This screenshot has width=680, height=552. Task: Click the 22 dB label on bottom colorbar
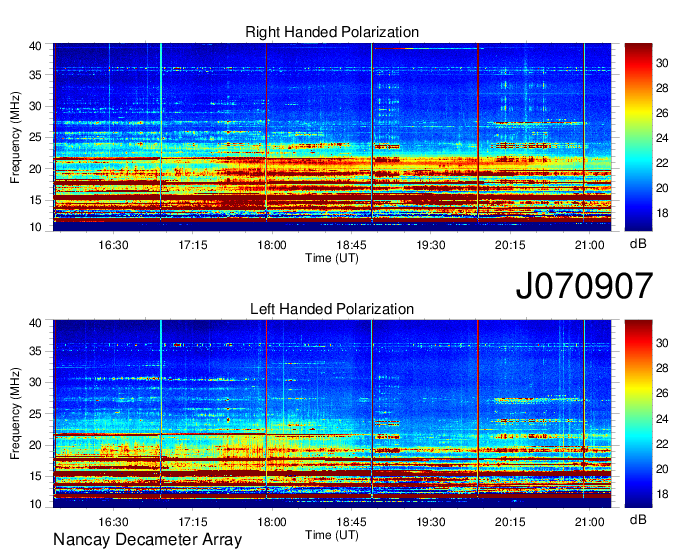662,444
